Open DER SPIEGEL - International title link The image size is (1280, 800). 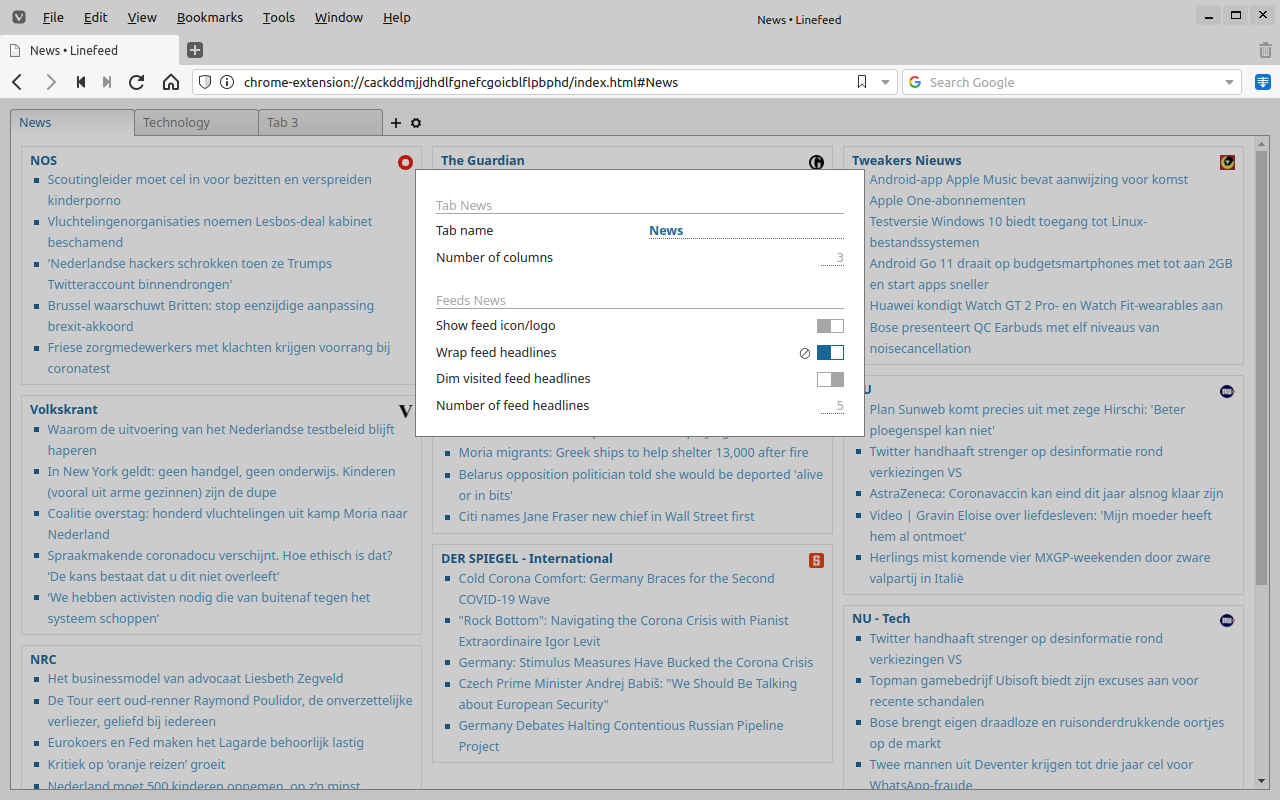(526, 558)
